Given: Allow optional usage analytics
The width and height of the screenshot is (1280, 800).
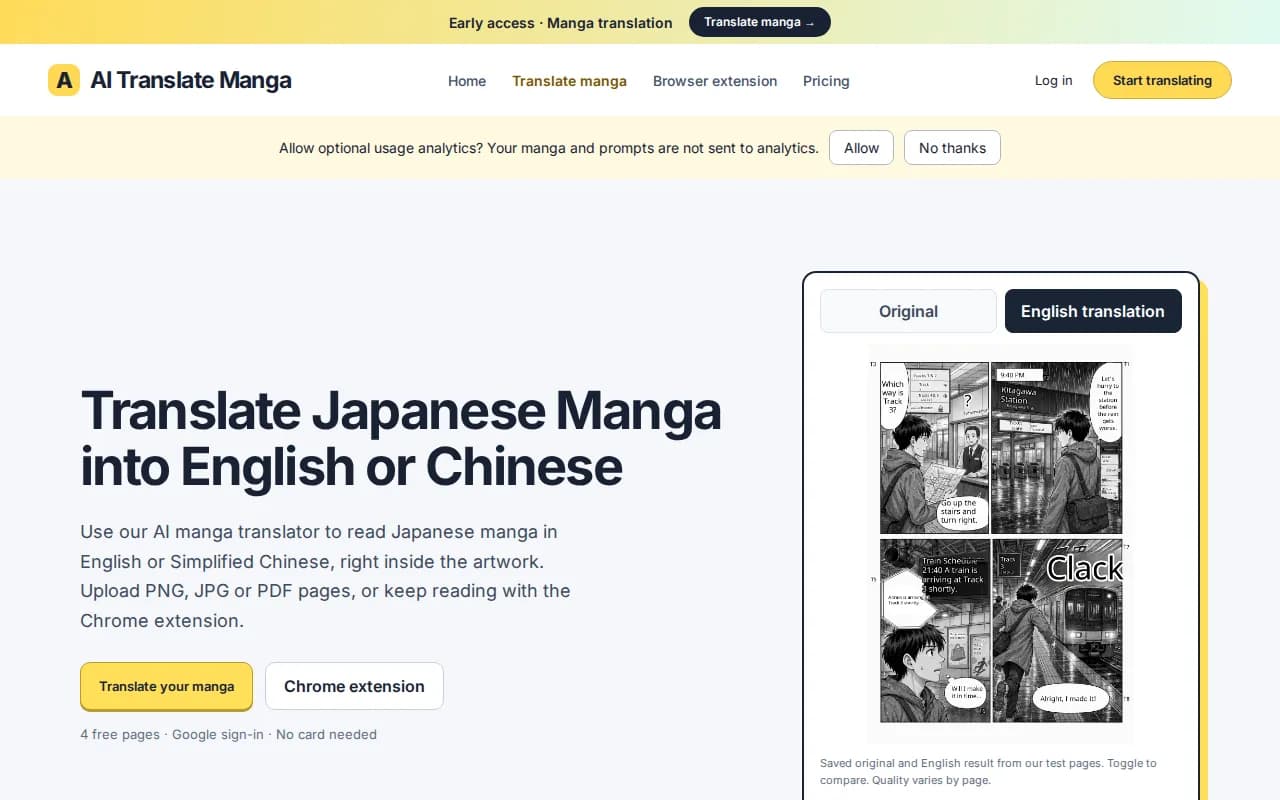Looking at the screenshot, I should pyautogui.click(x=861, y=148).
